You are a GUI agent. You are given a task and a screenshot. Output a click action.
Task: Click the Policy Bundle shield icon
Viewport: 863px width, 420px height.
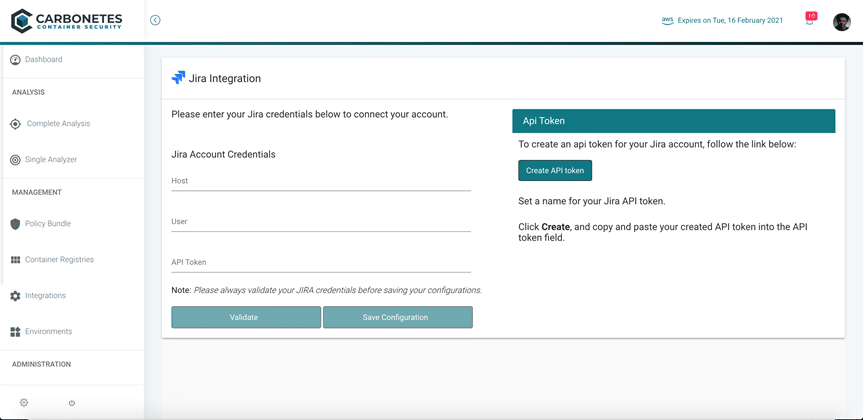15,224
